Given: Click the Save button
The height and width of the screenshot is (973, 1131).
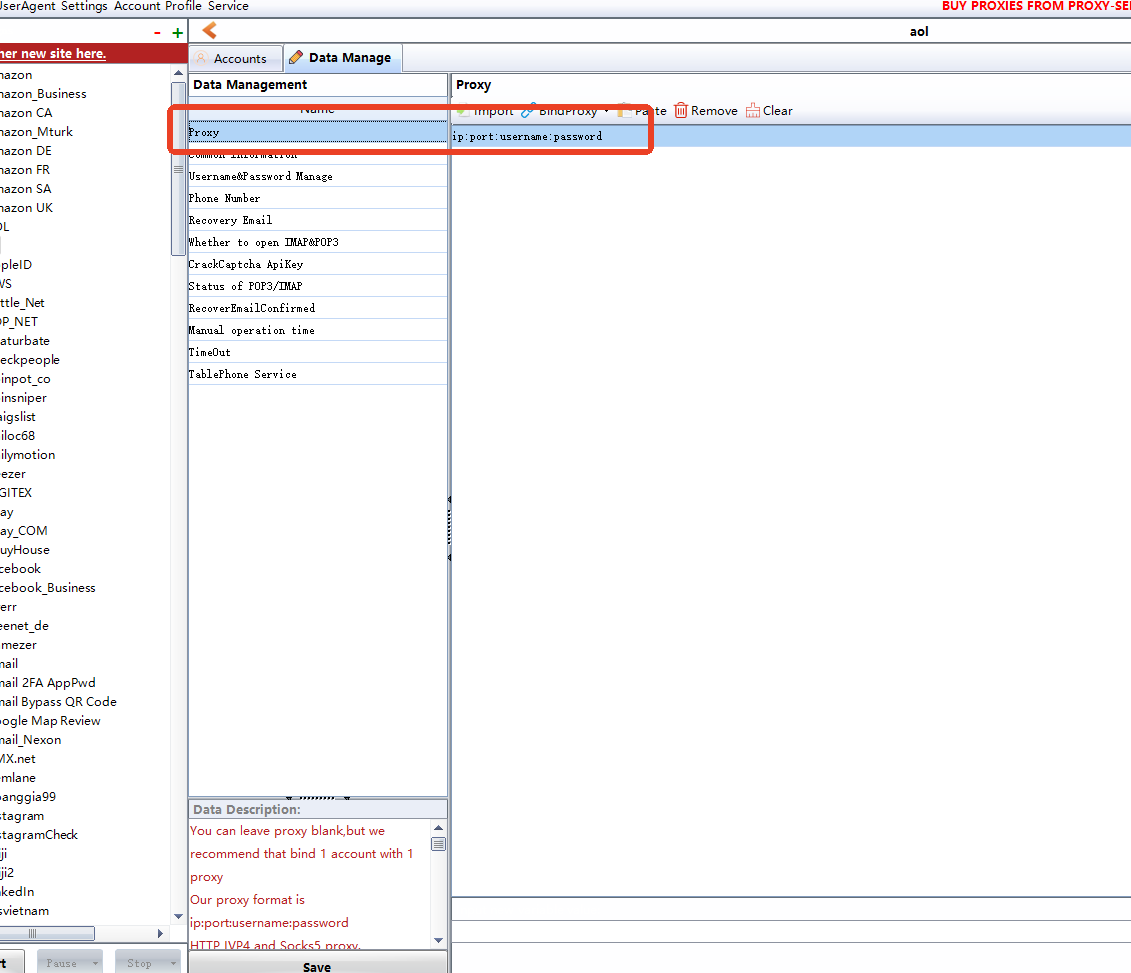Looking at the screenshot, I should coord(317,965).
